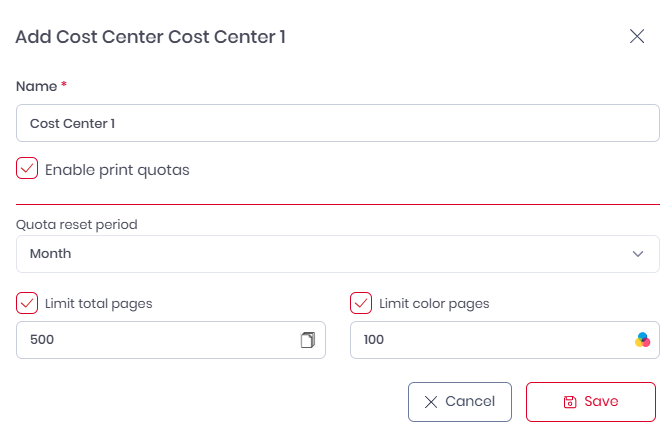
Task: Click the Save button label
Action: tap(601, 401)
